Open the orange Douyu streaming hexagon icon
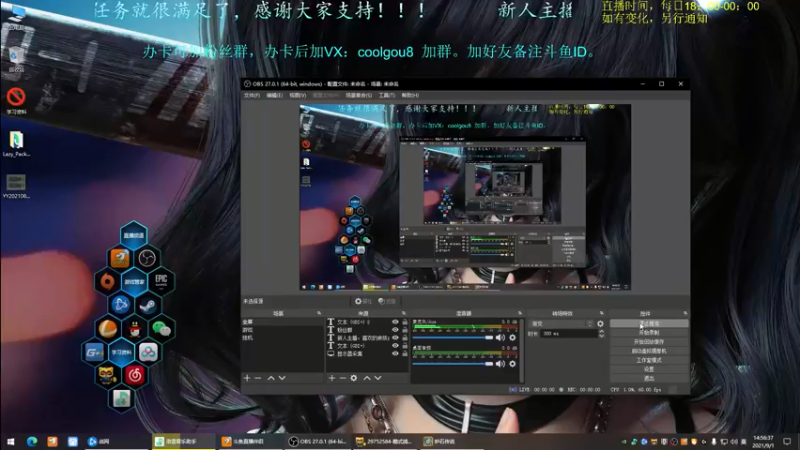800x450 pixels. 120,258
